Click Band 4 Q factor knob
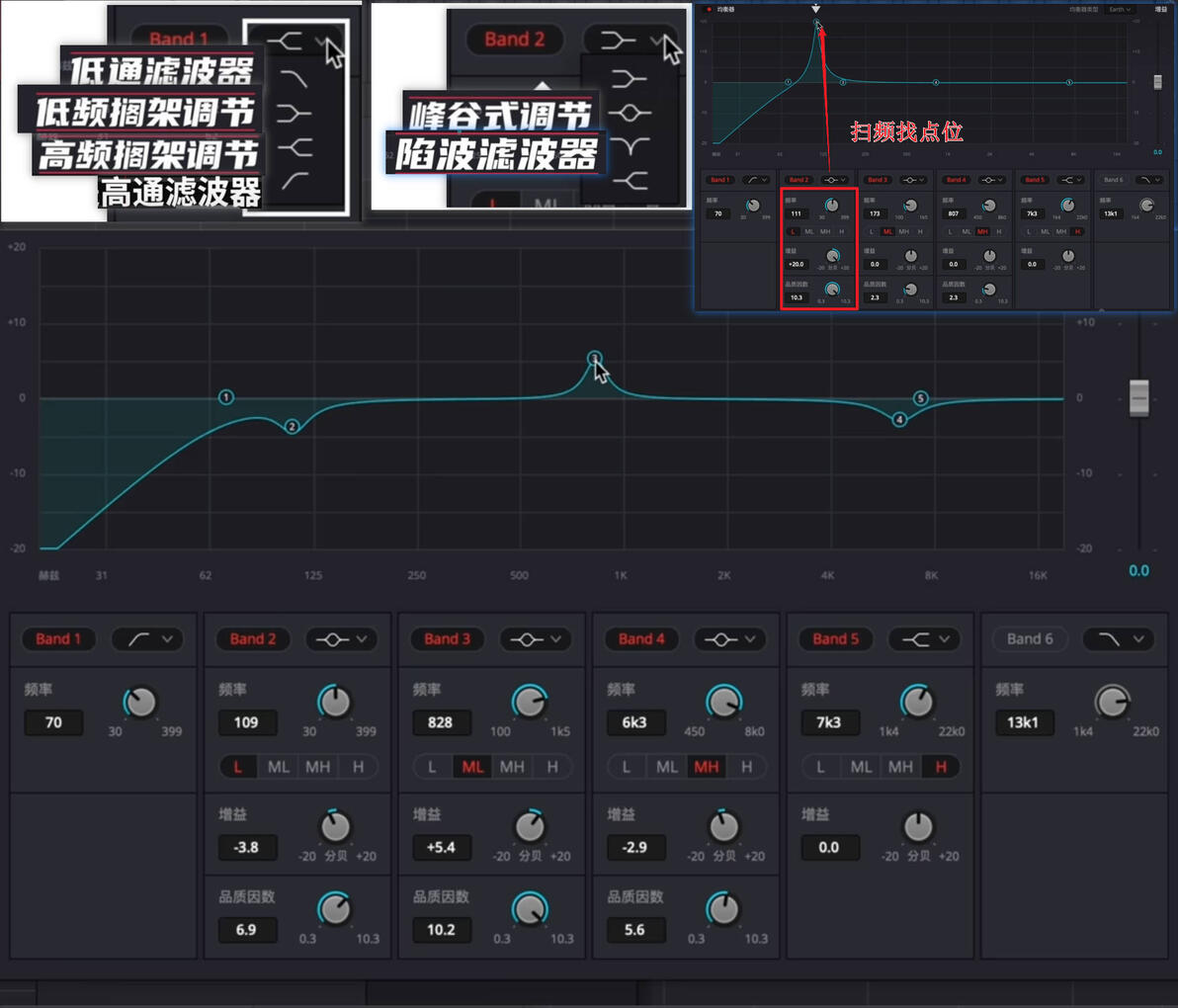 point(723,909)
